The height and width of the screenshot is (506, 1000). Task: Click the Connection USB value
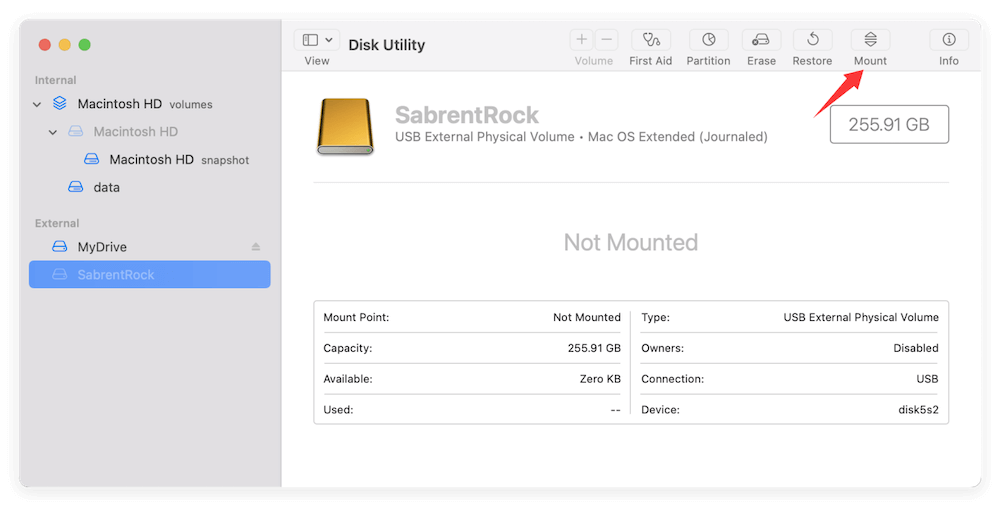(x=927, y=379)
